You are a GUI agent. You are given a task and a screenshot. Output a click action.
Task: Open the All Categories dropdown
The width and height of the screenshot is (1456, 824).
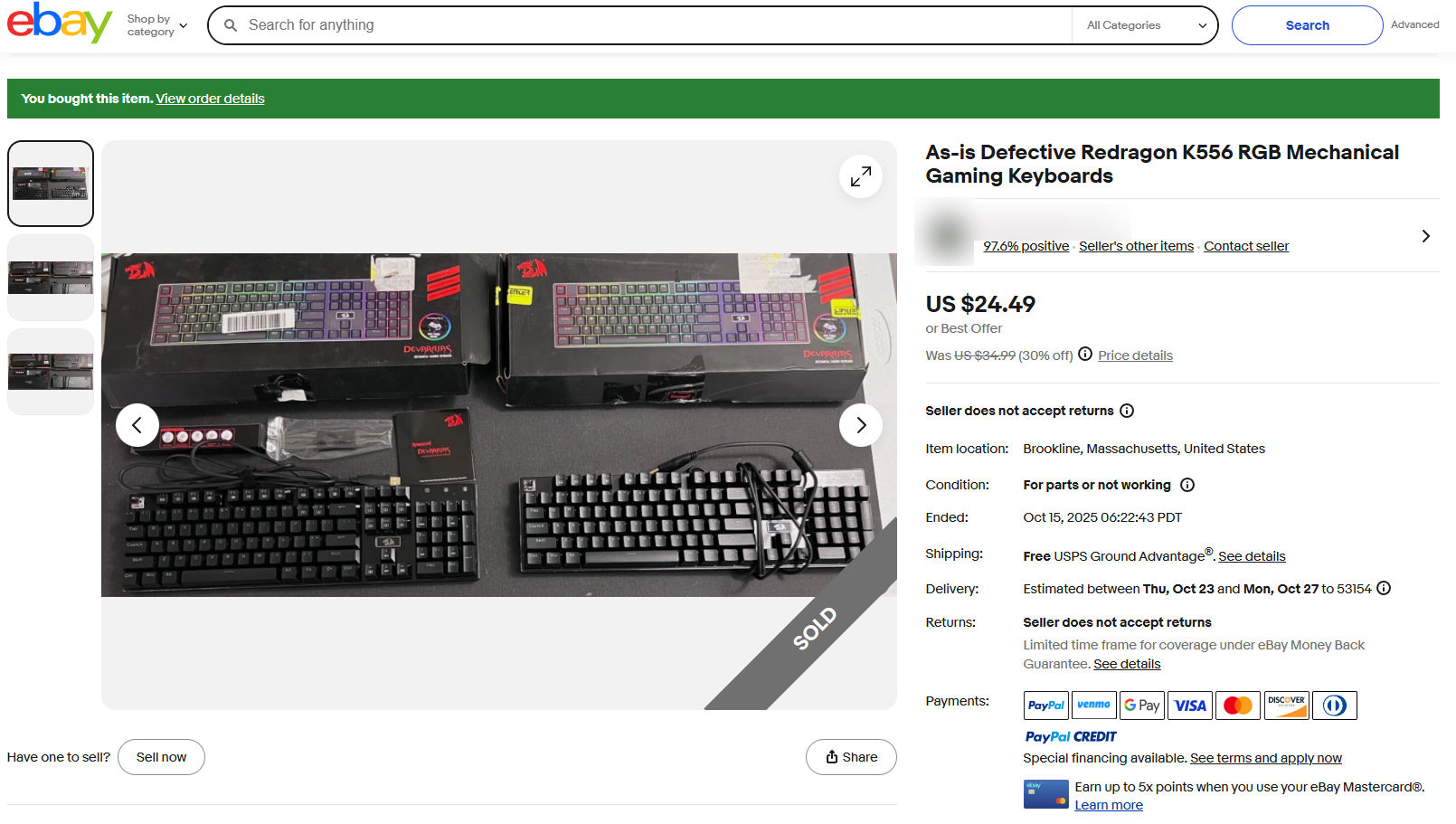click(1146, 25)
